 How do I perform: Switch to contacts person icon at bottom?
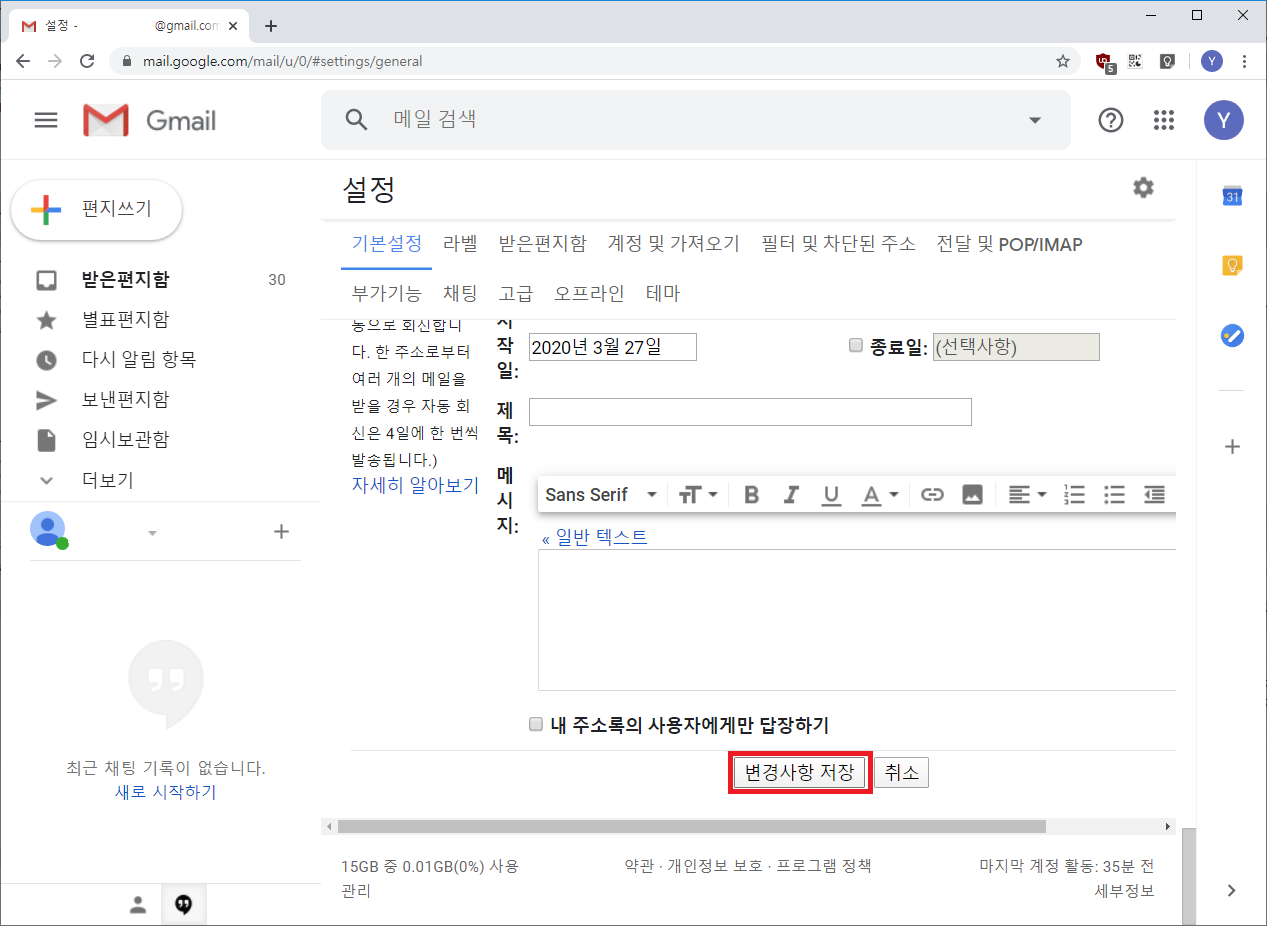(138, 905)
